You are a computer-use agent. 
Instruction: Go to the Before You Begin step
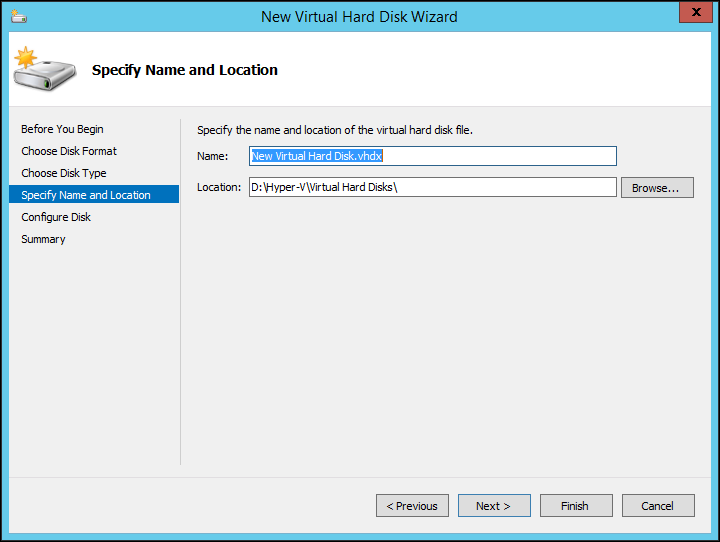coord(62,129)
